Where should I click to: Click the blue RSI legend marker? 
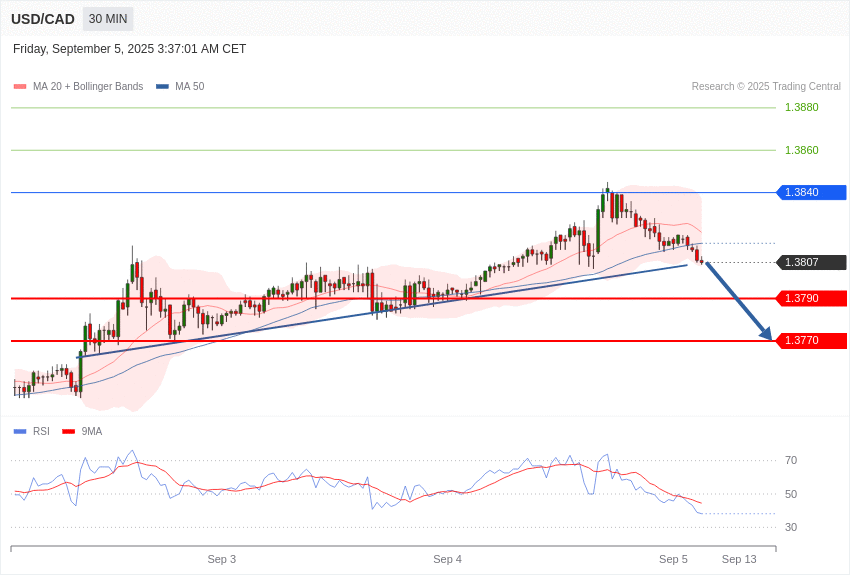pos(20,432)
